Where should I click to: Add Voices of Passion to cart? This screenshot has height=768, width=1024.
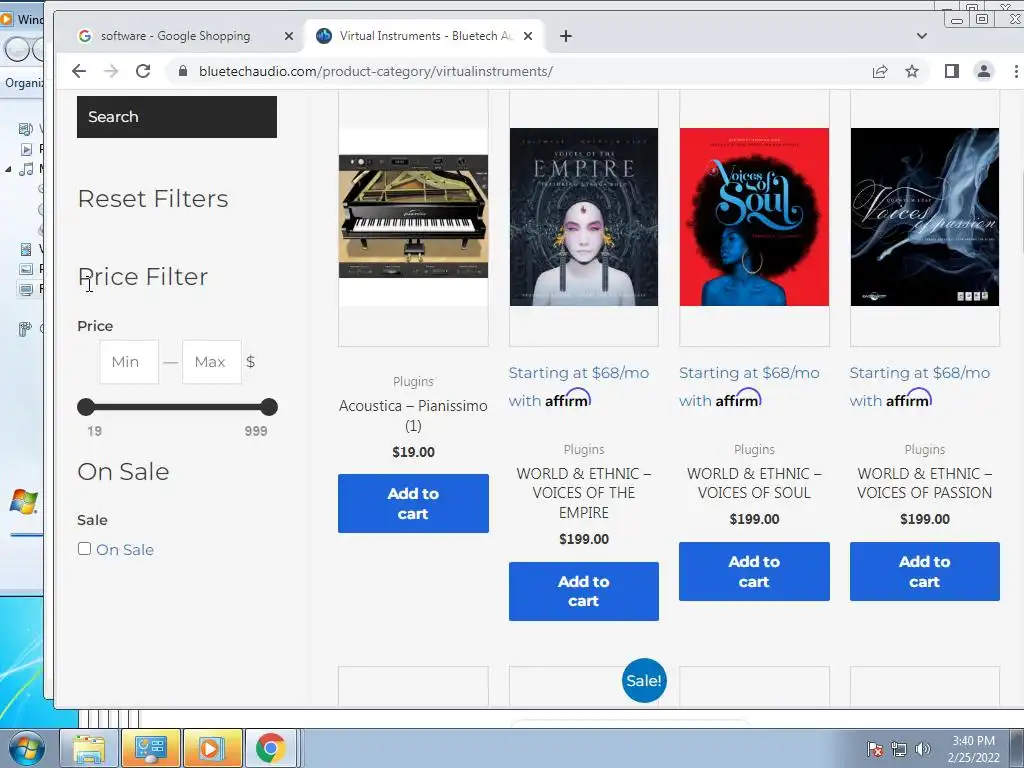925,571
